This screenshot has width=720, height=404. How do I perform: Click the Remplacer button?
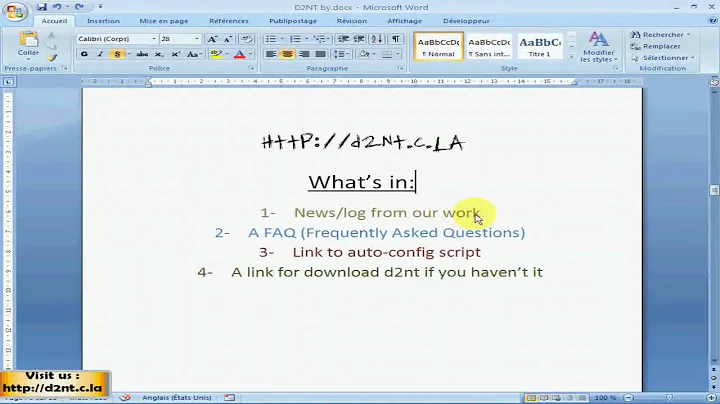[x=656, y=46]
